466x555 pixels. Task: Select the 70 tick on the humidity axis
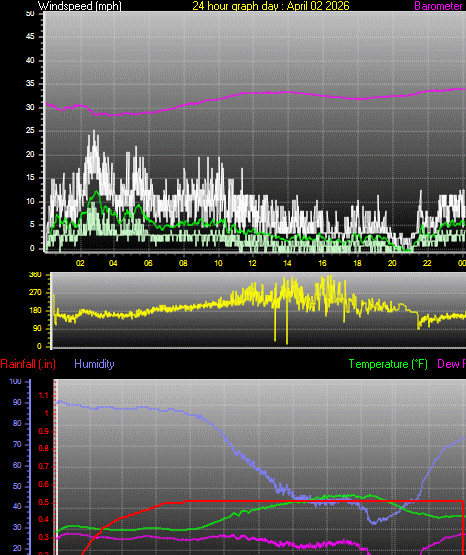click(x=17, y=444)
